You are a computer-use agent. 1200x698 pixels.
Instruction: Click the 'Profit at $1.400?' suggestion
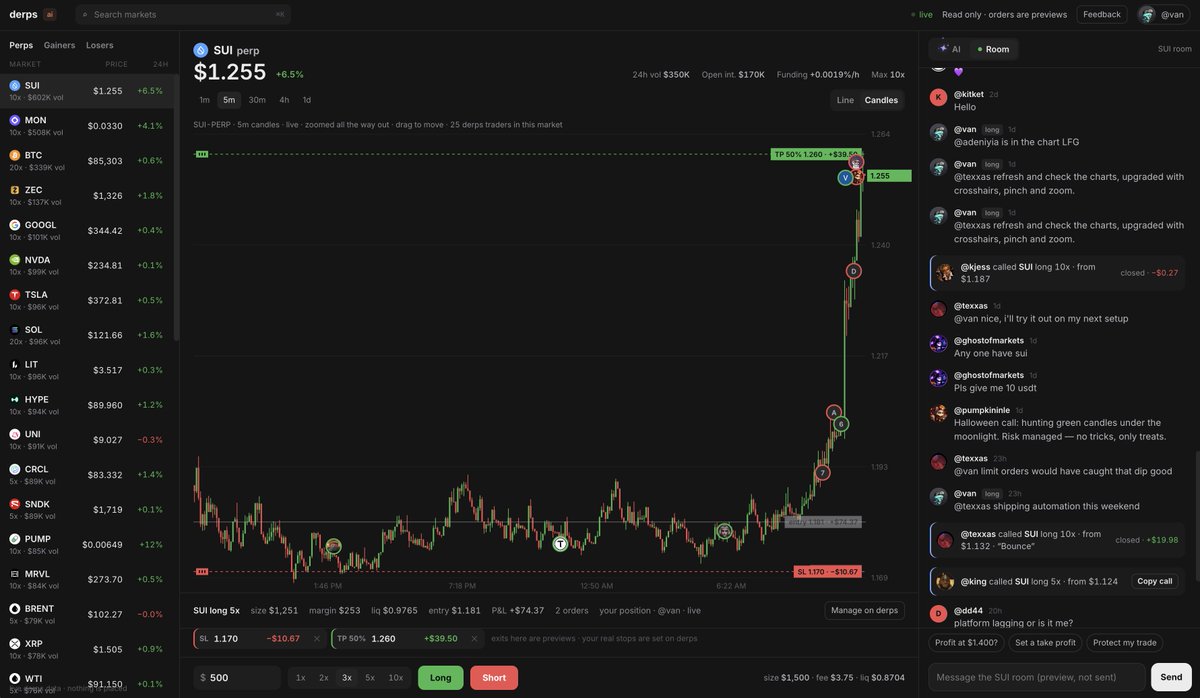point(966,643)
